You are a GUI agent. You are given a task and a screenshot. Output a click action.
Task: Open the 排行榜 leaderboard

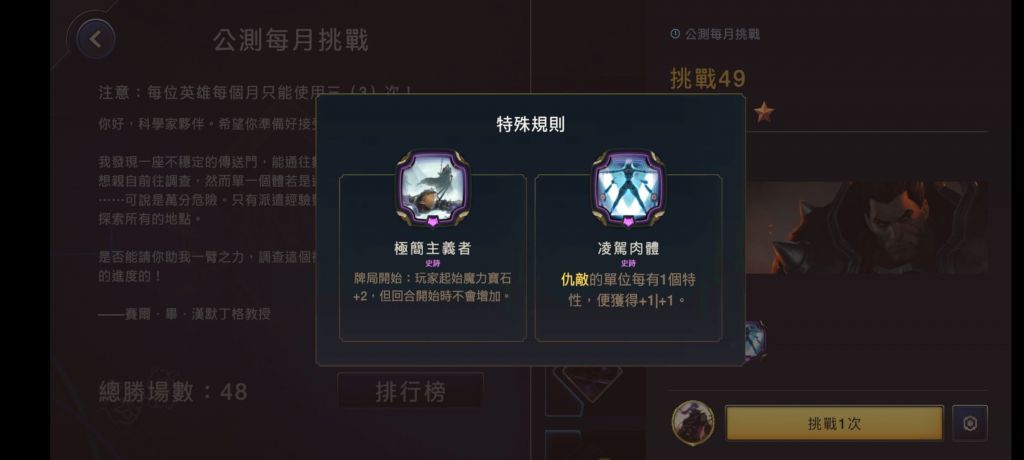pos(410,391)
